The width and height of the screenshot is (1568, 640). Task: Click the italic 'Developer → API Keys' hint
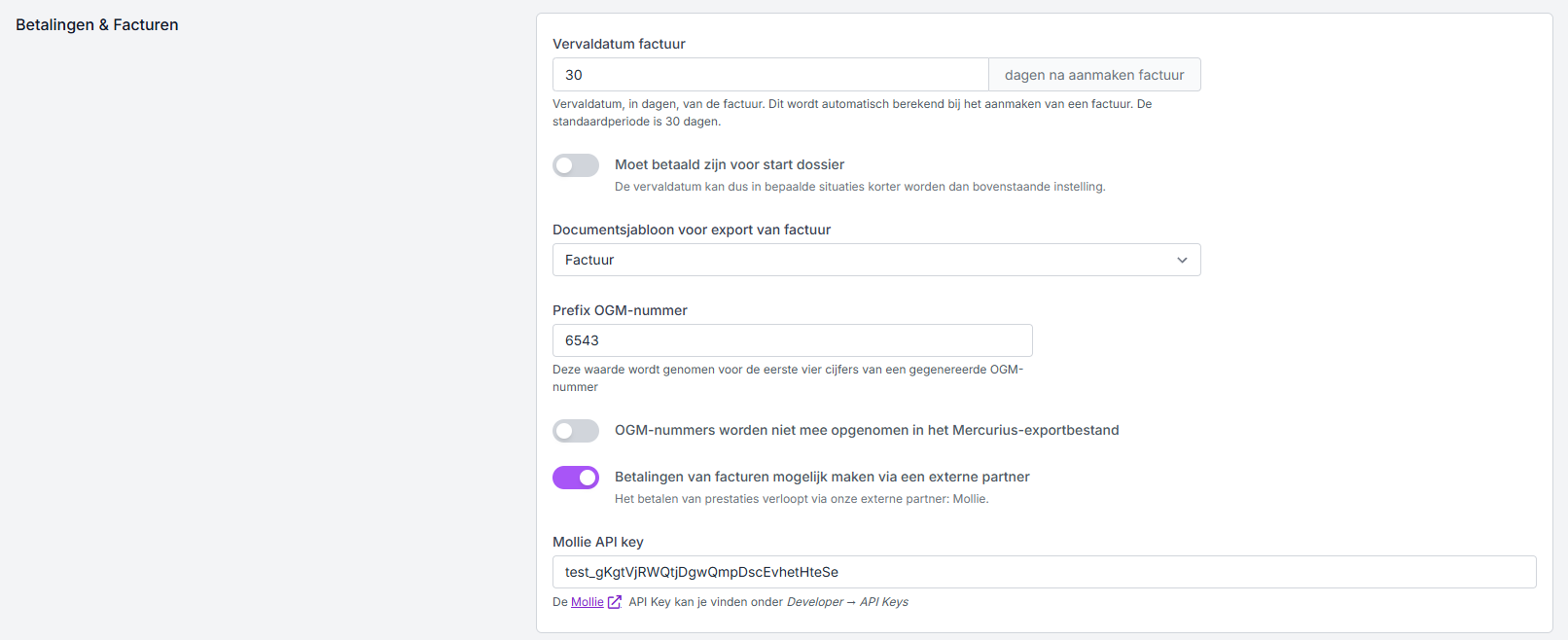pos(847,602)
